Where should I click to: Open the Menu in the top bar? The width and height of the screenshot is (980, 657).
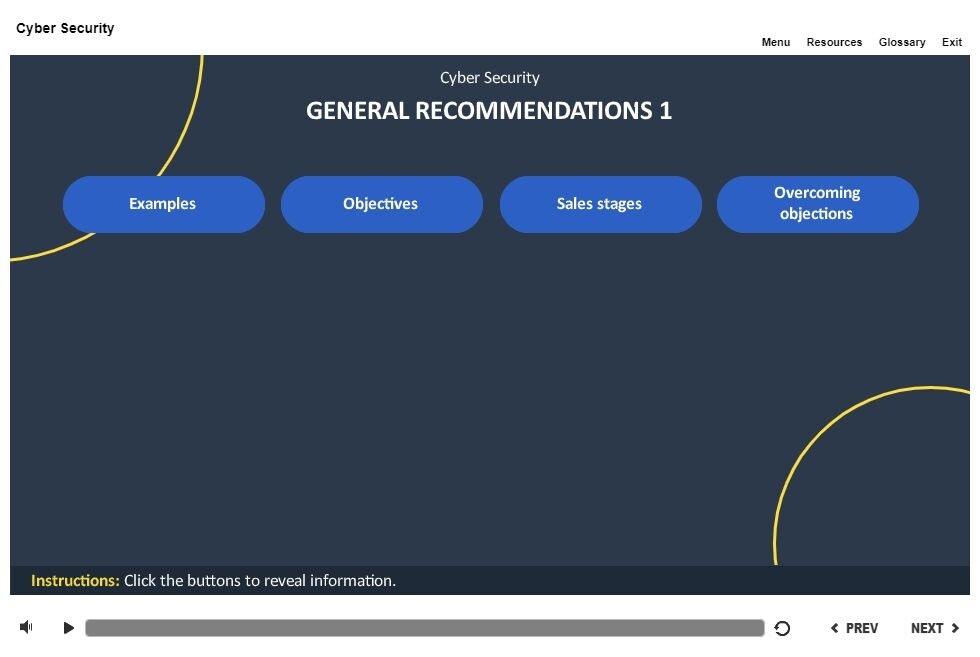tap(776, 42)
